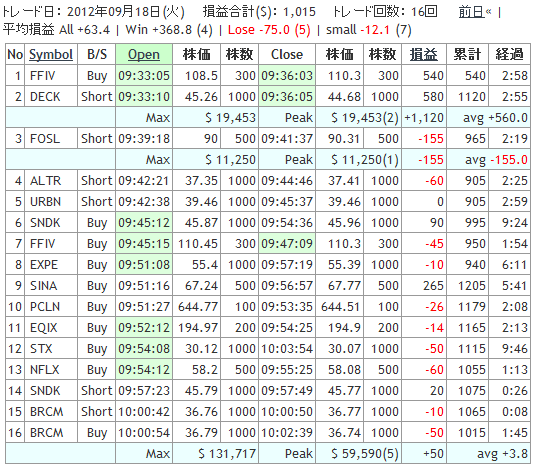Click close time 09:36:03 cell
This screenshot has height=467, width=534.
coord(287,76)
